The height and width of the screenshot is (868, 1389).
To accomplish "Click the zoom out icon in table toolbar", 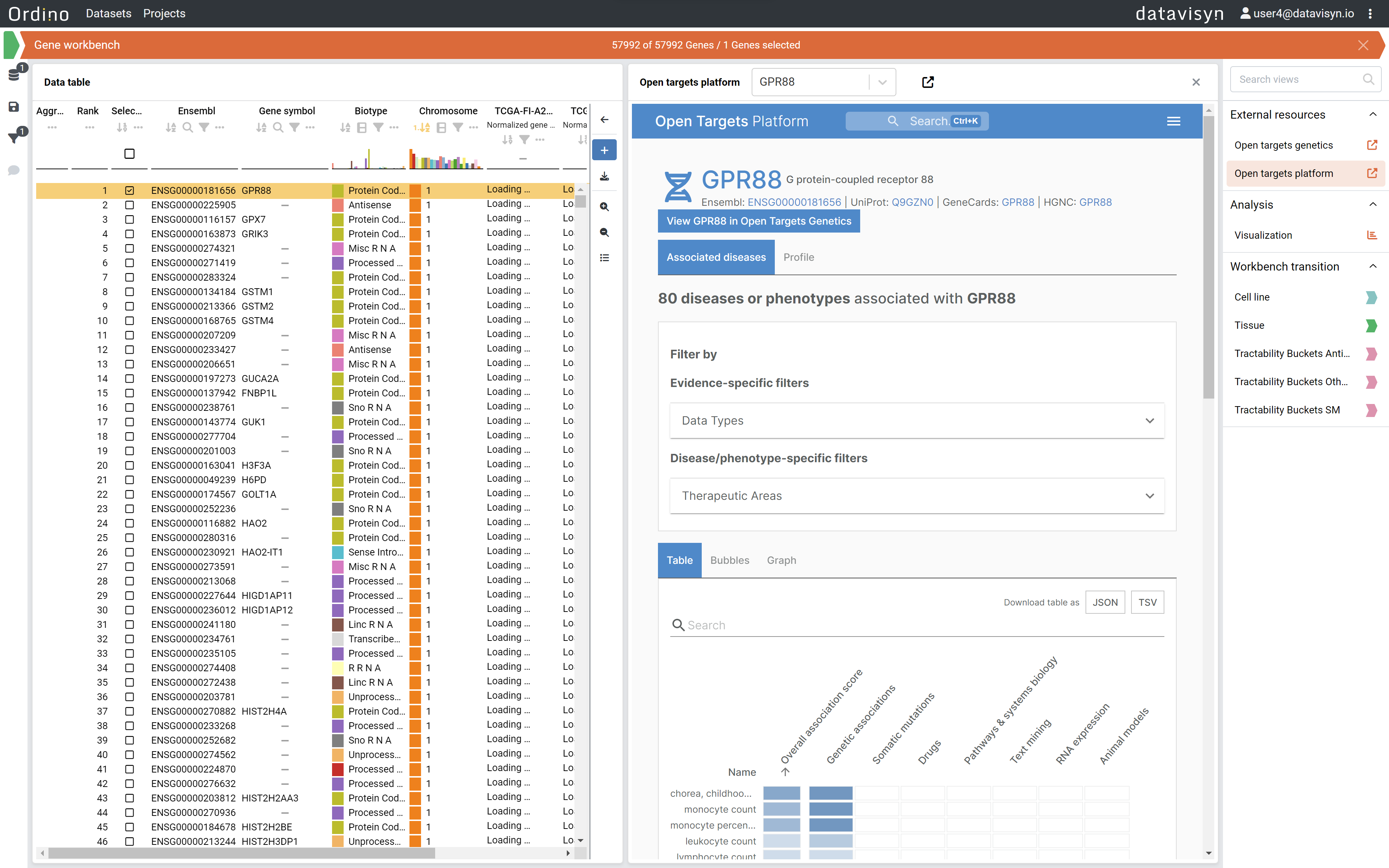I will point(604,232).
